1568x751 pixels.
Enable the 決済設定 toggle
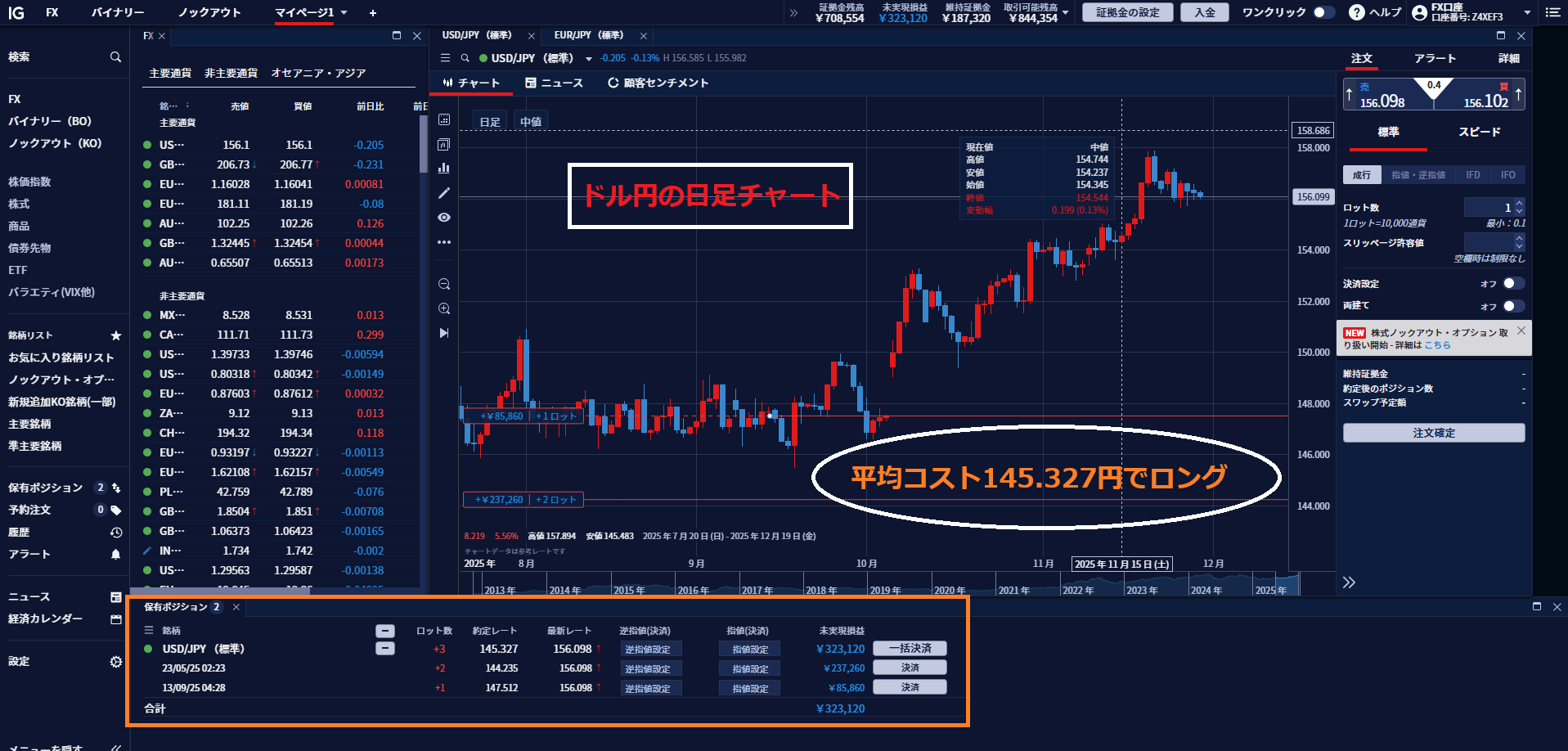1513,284
